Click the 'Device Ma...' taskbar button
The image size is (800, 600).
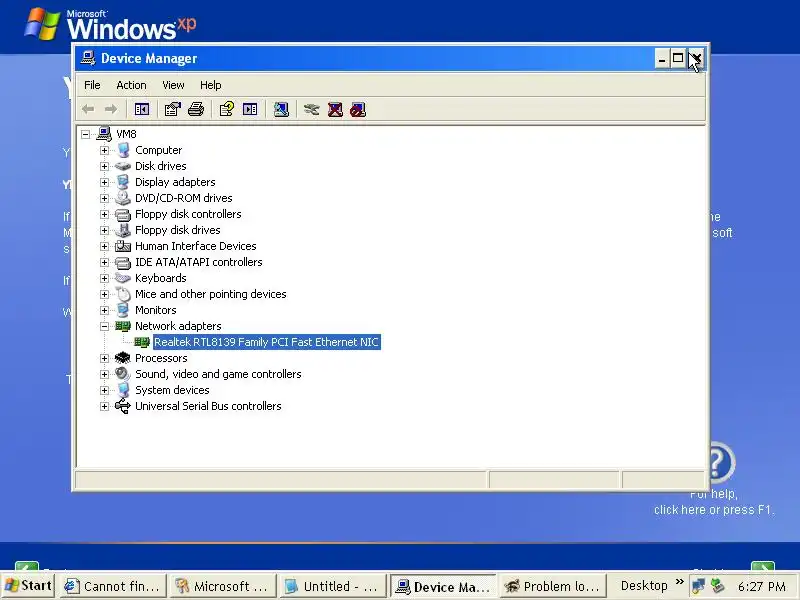(x=443, y=586)
